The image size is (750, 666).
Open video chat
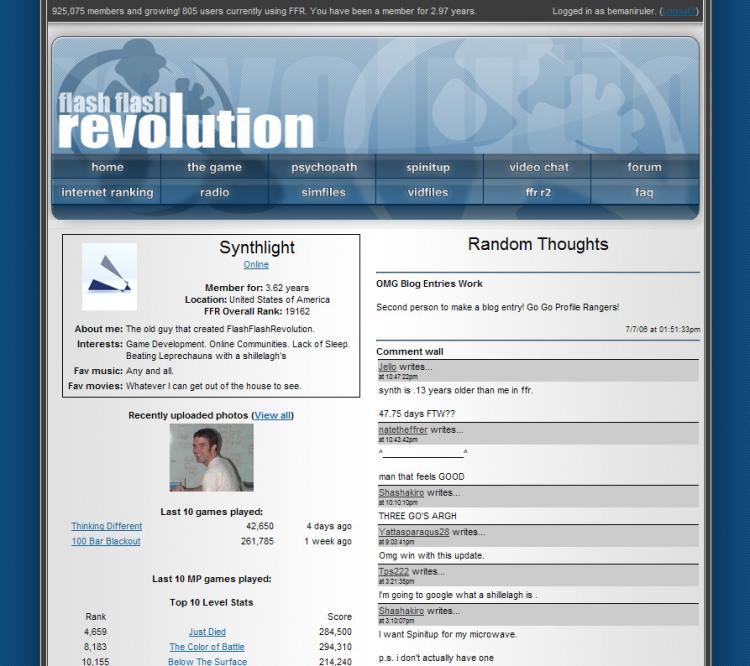coord(539,167)
